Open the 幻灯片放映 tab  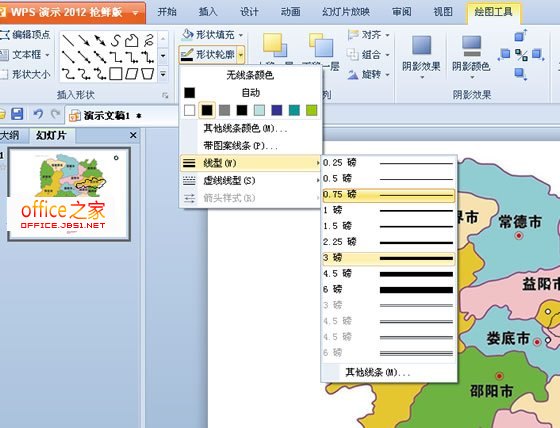coord(346,12)
